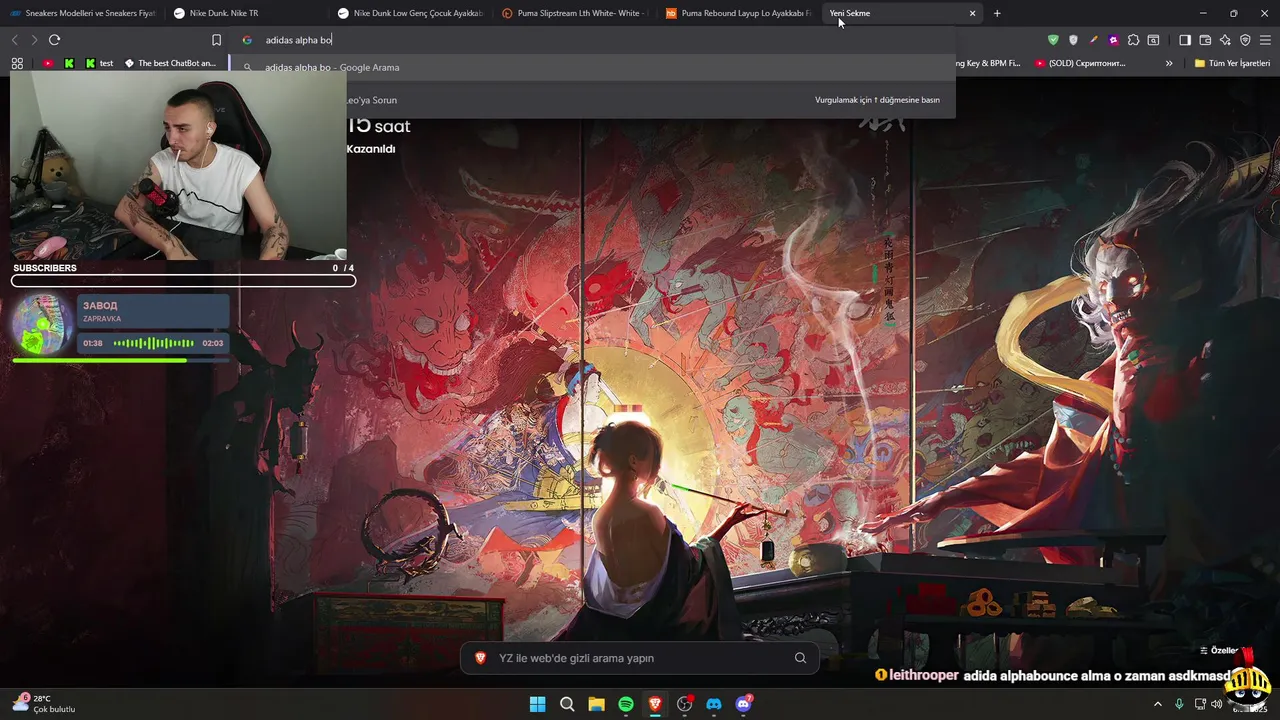This screenshot has height=720, width=1280.
Task: Go forward with the browser forward arrow
Action: click(34, 40)
